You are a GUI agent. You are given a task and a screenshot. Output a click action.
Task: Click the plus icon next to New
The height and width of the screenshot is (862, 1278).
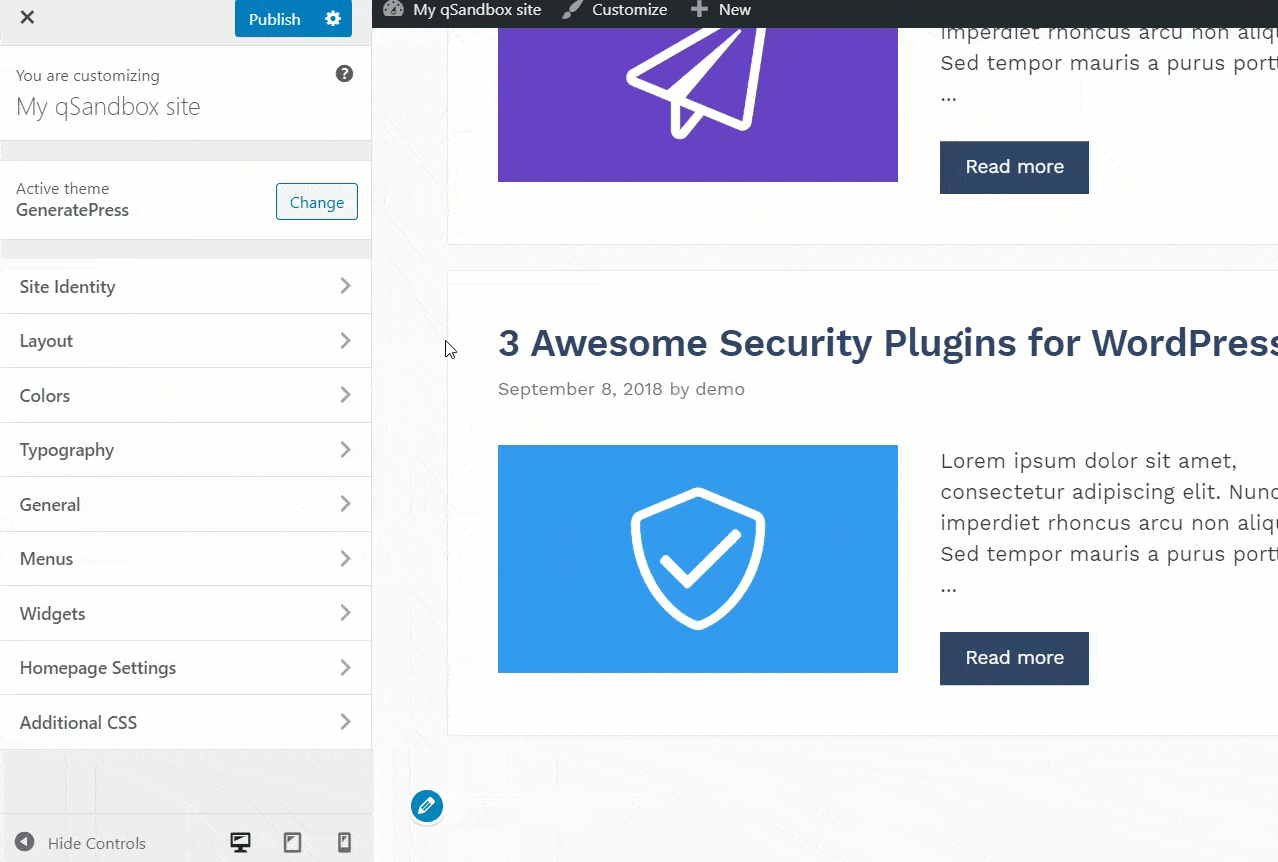699,10
